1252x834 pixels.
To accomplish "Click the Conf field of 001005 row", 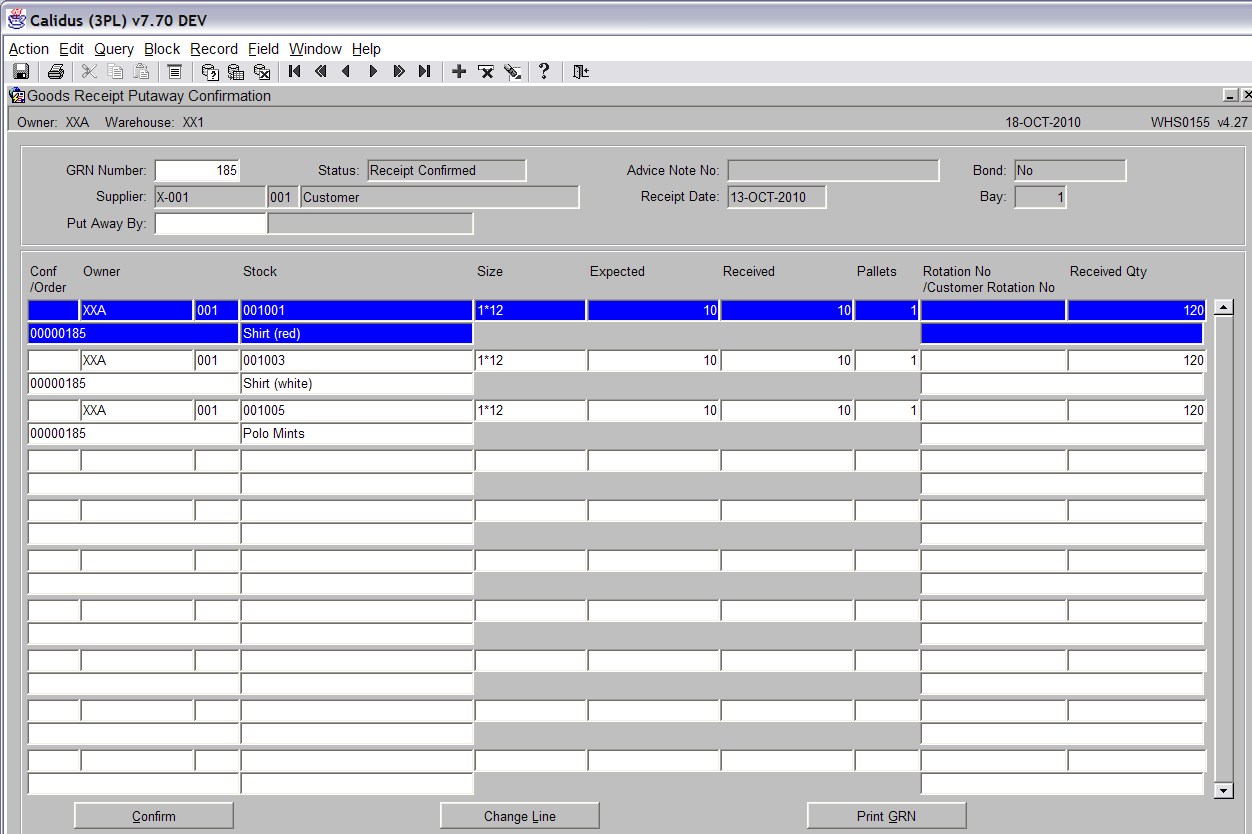I will point(54,410).
